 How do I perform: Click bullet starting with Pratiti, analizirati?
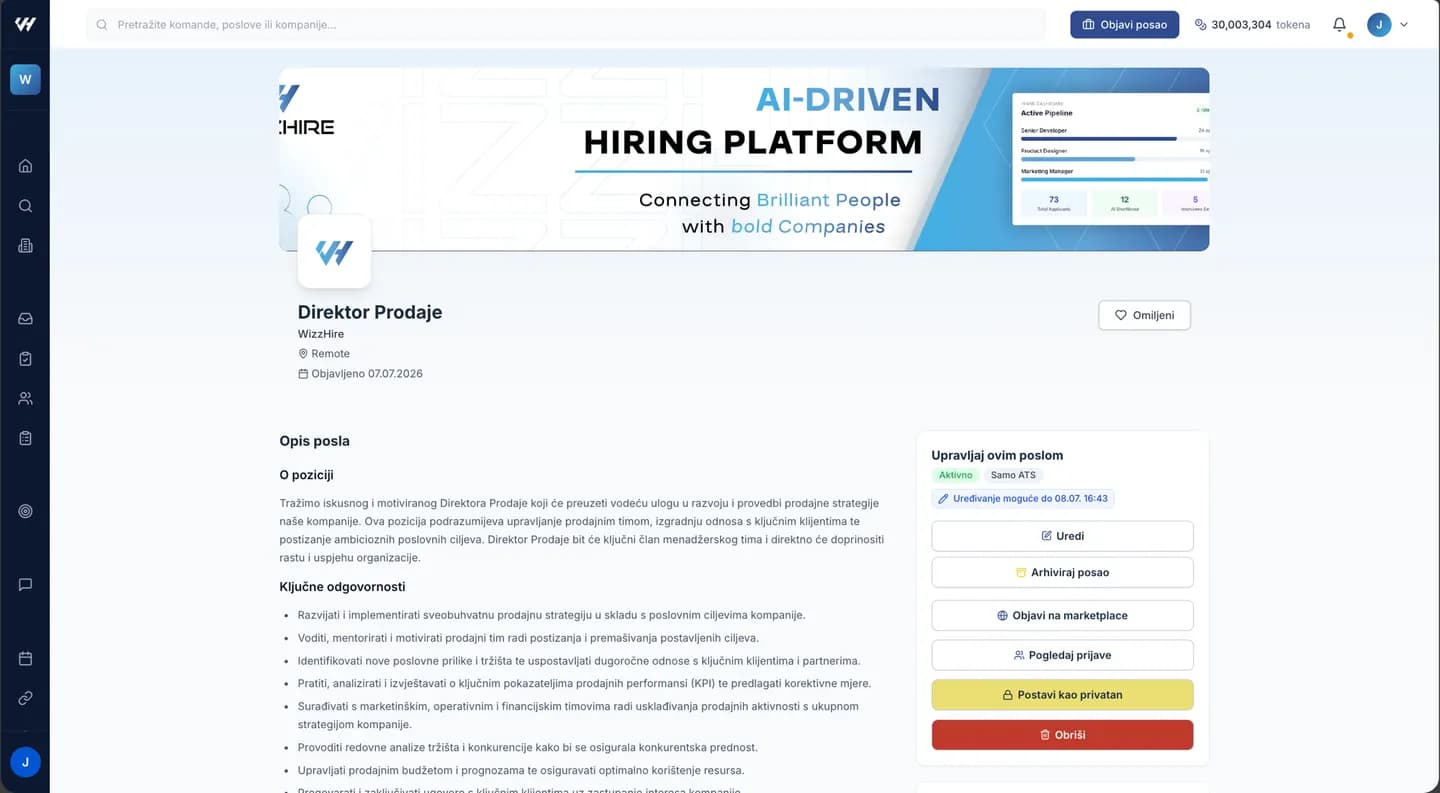(x=584, y=684)
